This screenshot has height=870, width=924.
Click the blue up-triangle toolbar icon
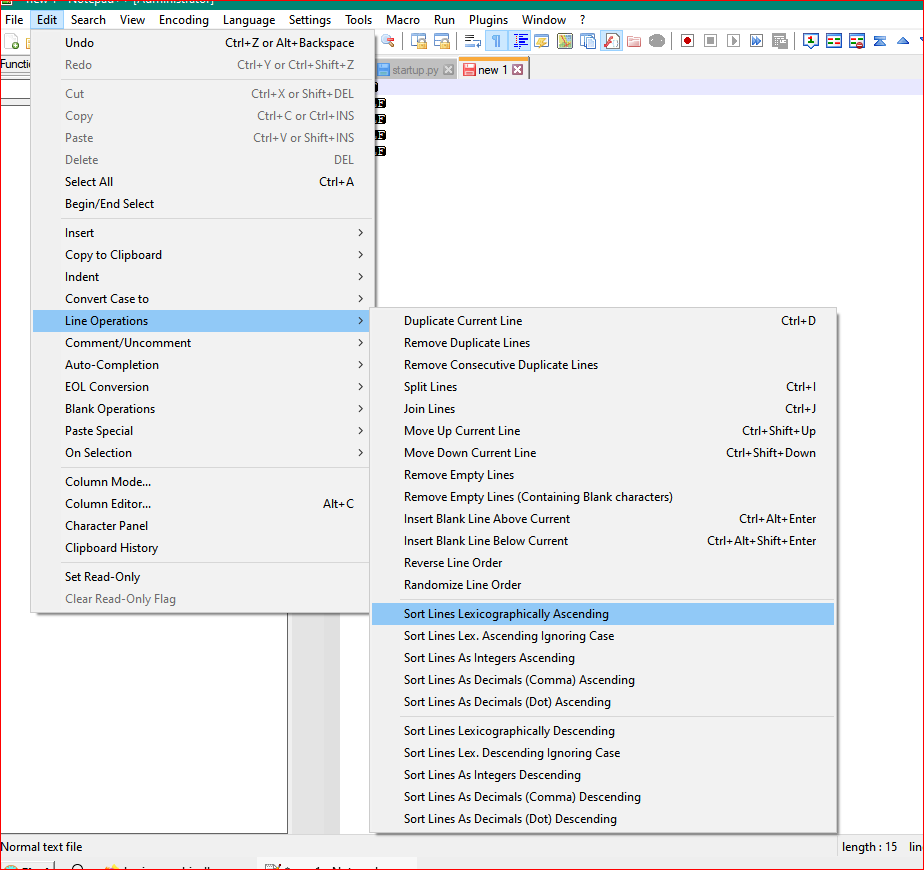point(903,41)
